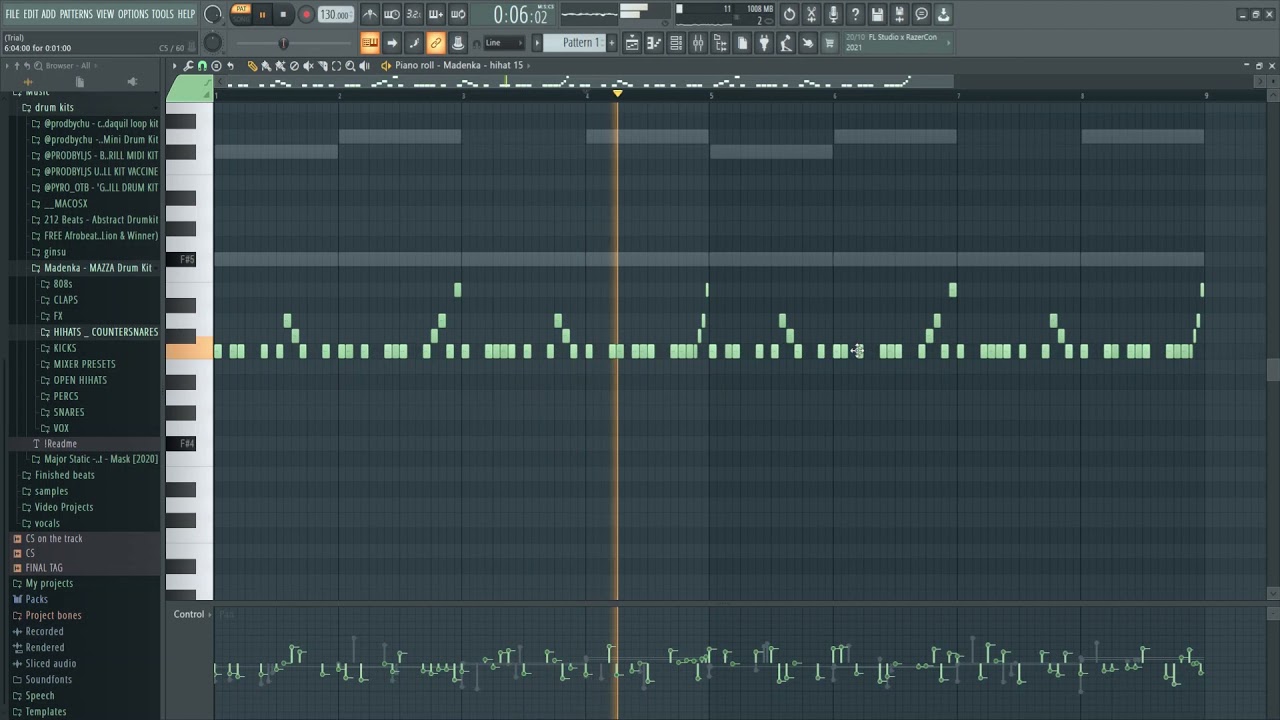Viewport: 1280px width, 720px height.
Task: Open the PATTERNS menu
Action: coord(76,14)
